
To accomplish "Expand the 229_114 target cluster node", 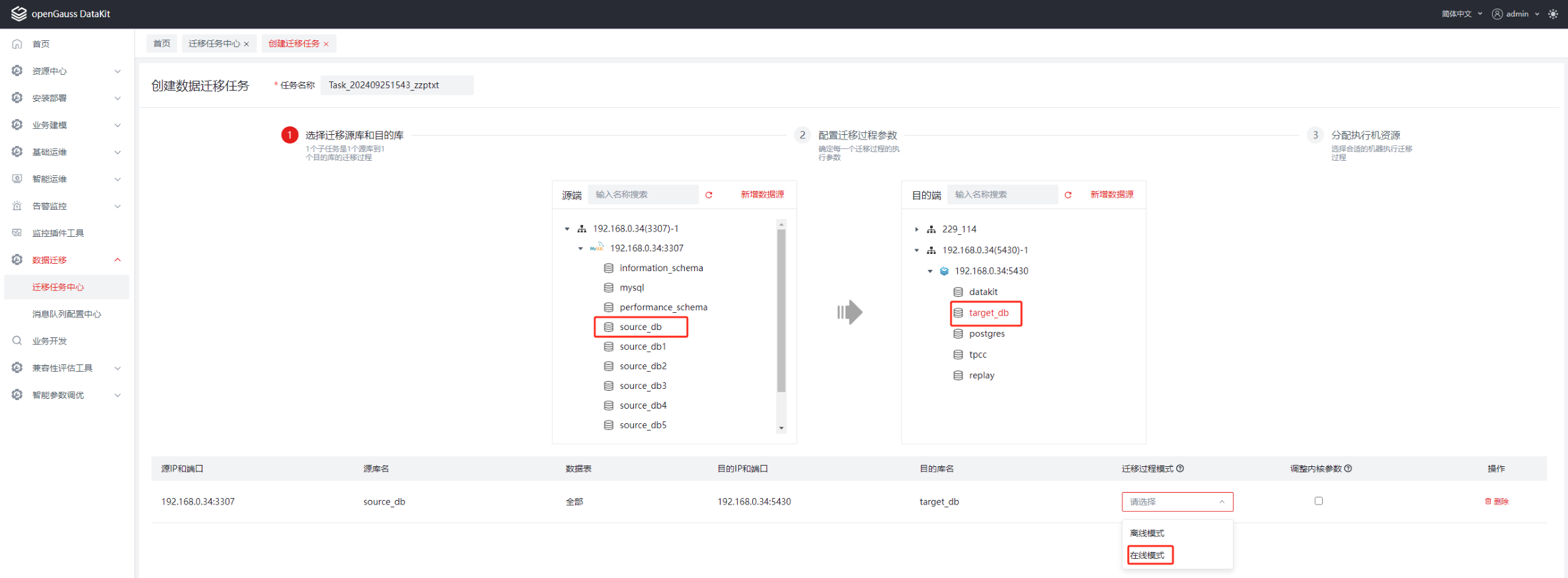I will (x=917, y=229).
